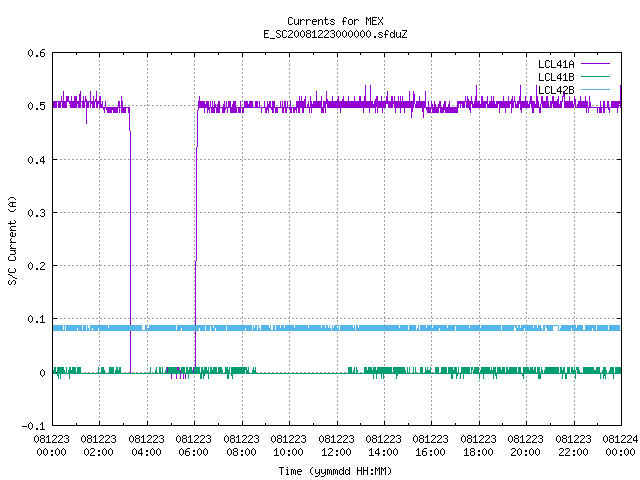Click the purple LCL41A legend line sample
Image resolution: width=640 pixels, height=480 pixels.
(x=595, y=64)
